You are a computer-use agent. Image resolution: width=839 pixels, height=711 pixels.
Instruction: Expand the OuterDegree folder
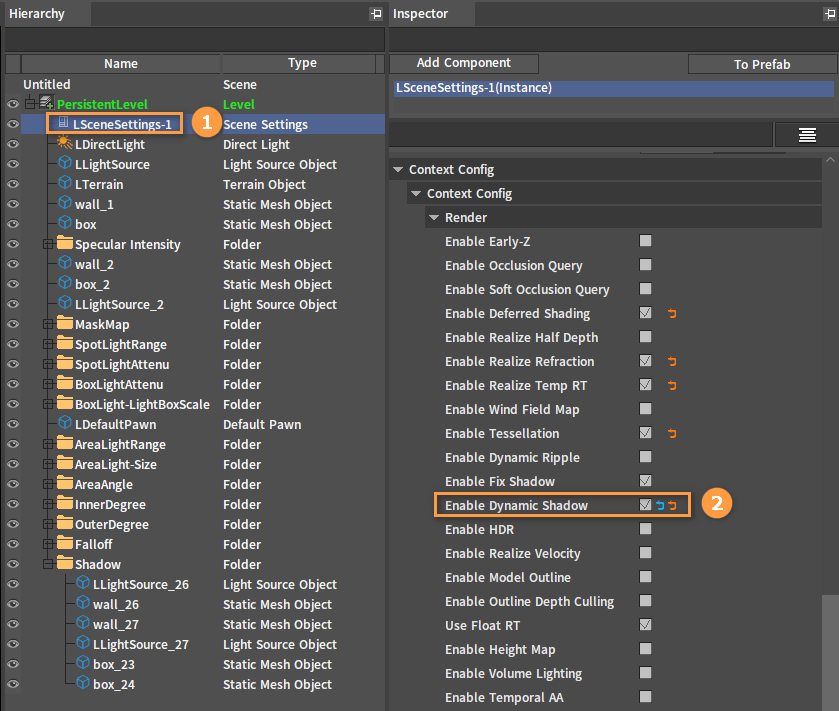coord(48,524)
